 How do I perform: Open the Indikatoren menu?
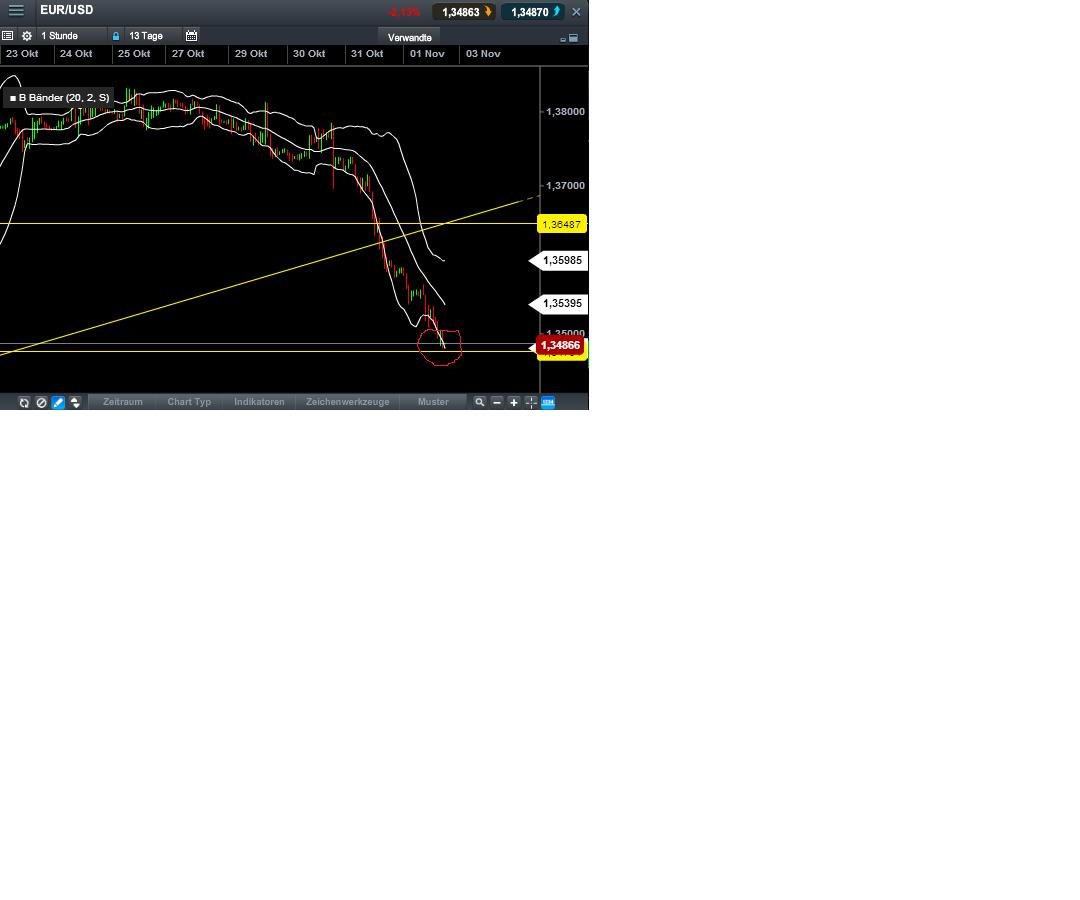tap(259, 402)
